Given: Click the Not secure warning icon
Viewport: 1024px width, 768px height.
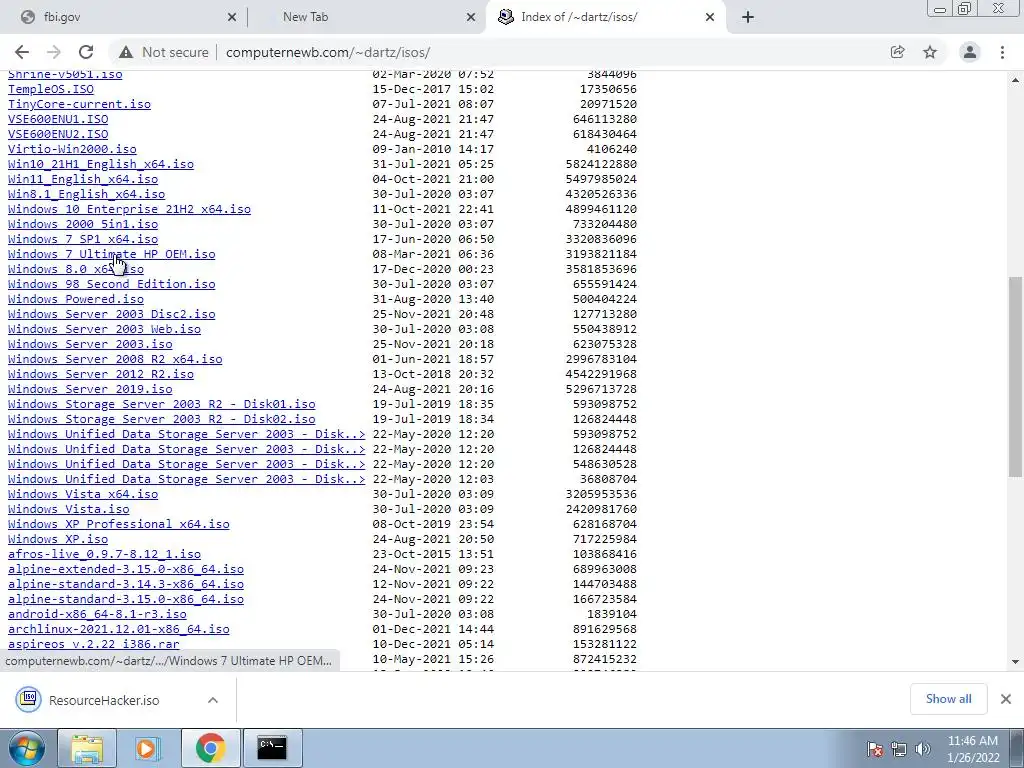Looking at the screenshot, I should [x=126, y=52].
